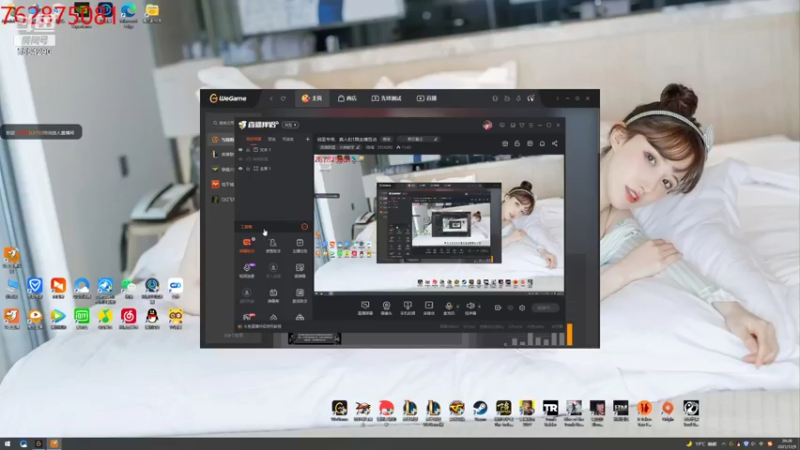
Task: Switch to the WeGame live stream tab
Action: [427, 98]
